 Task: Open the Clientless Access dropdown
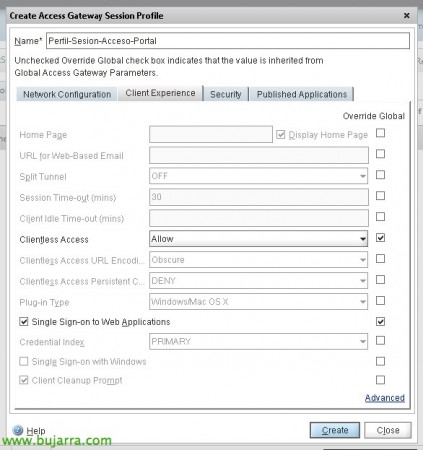pos(258,239)
